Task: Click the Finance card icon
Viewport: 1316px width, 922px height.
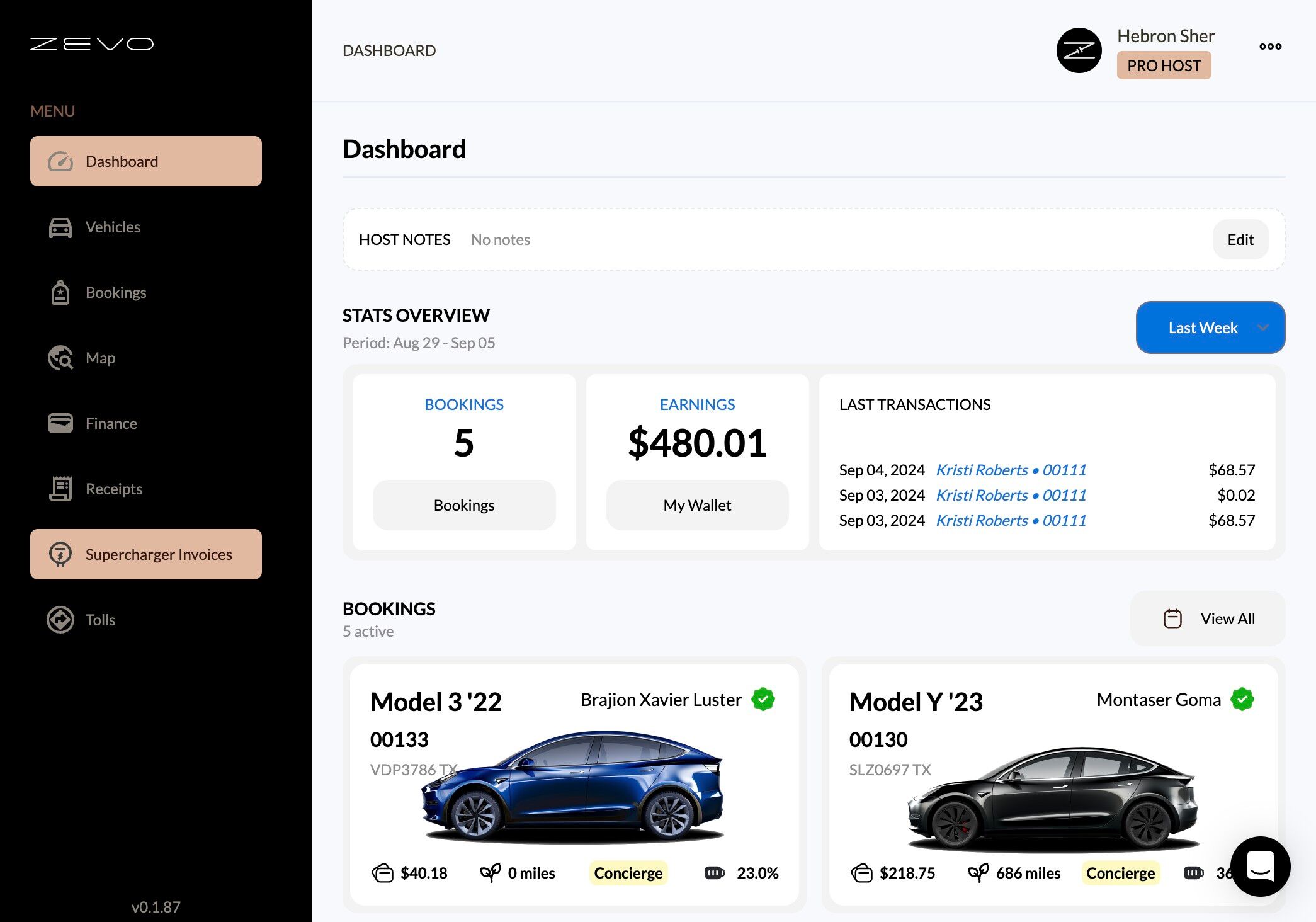Action: tap(60, 423)
